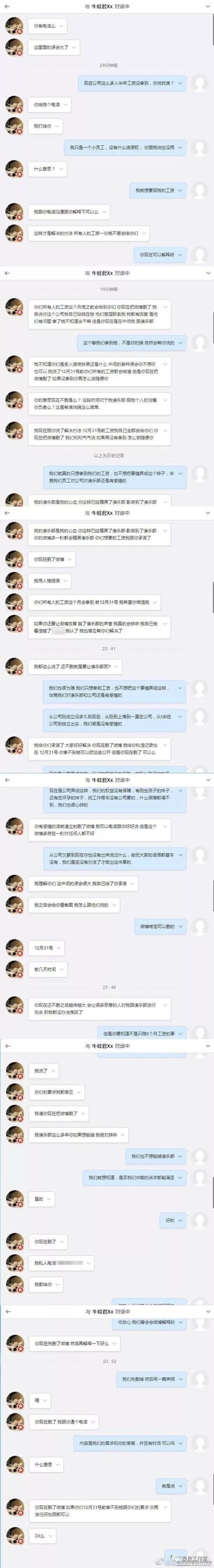Click the avatar next to "12月31号" message
Screen dimensions: 214x1568
(x=14, y=948)
